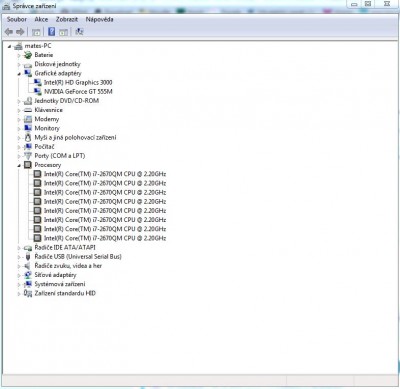Open the Soubor menu
The height and width of the screenshot is (389, 400).
[17, 19]
